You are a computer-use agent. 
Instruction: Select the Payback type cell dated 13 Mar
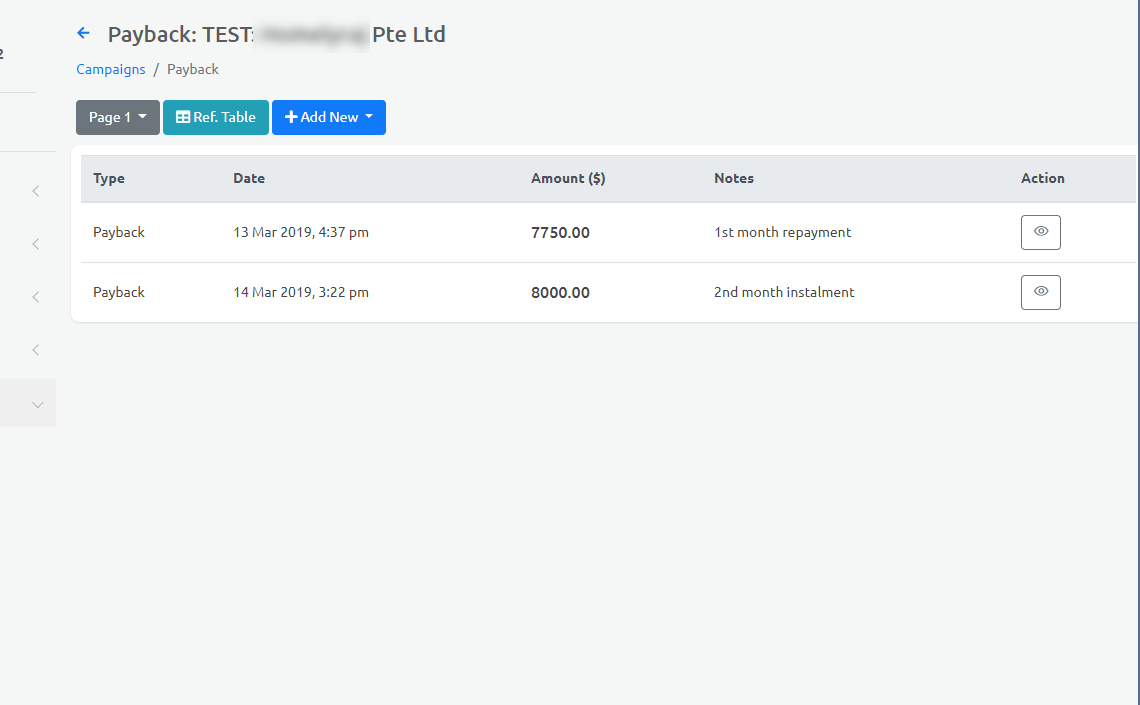click(x=119, y=233)
